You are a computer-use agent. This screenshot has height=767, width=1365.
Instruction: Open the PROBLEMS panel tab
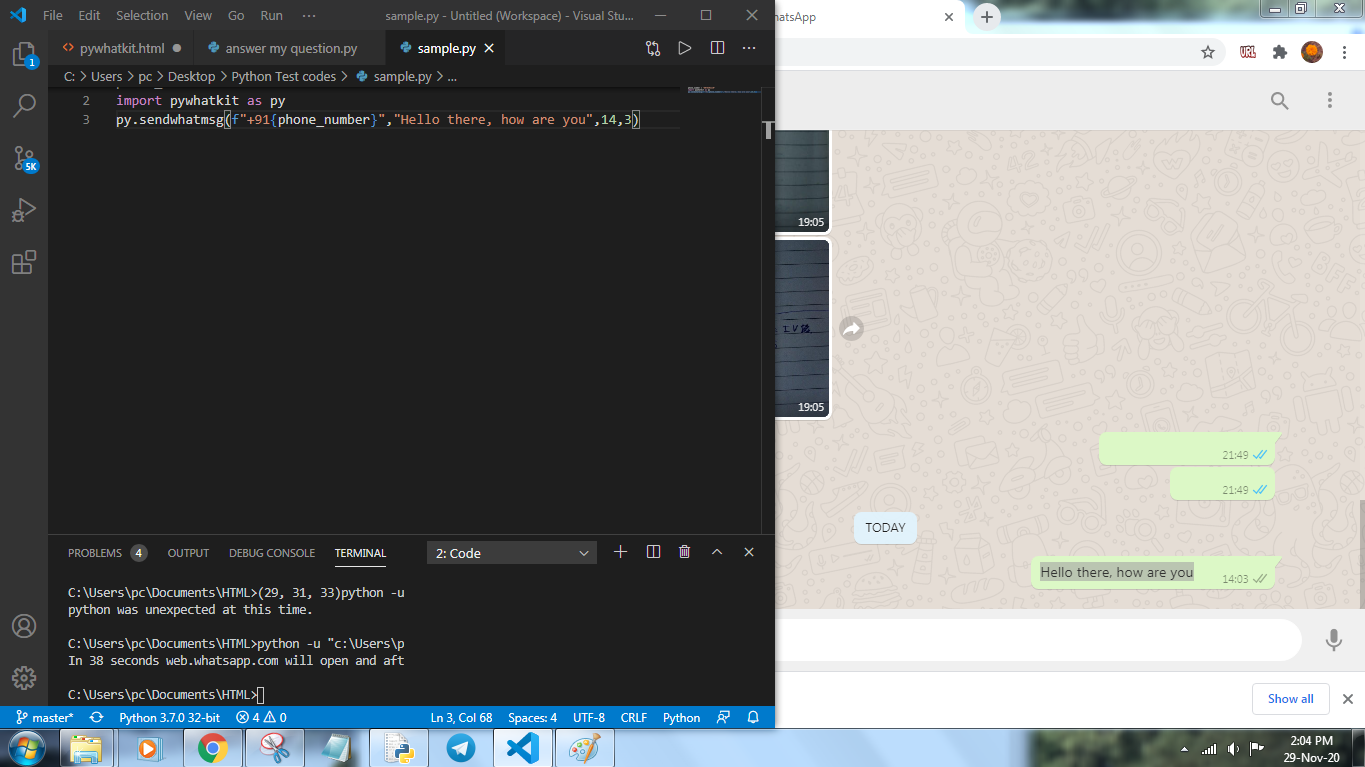(107, 553)
